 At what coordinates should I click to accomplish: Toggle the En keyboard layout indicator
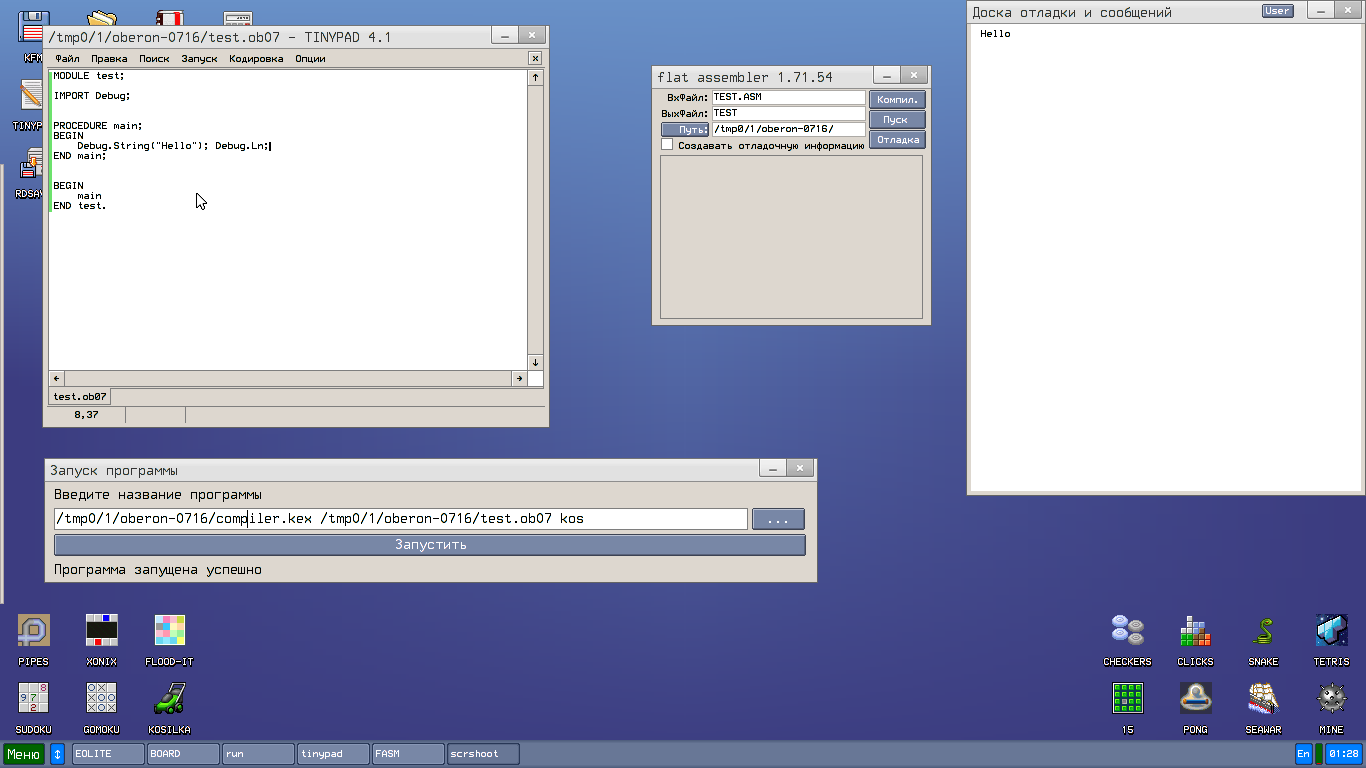[1303, 754]
